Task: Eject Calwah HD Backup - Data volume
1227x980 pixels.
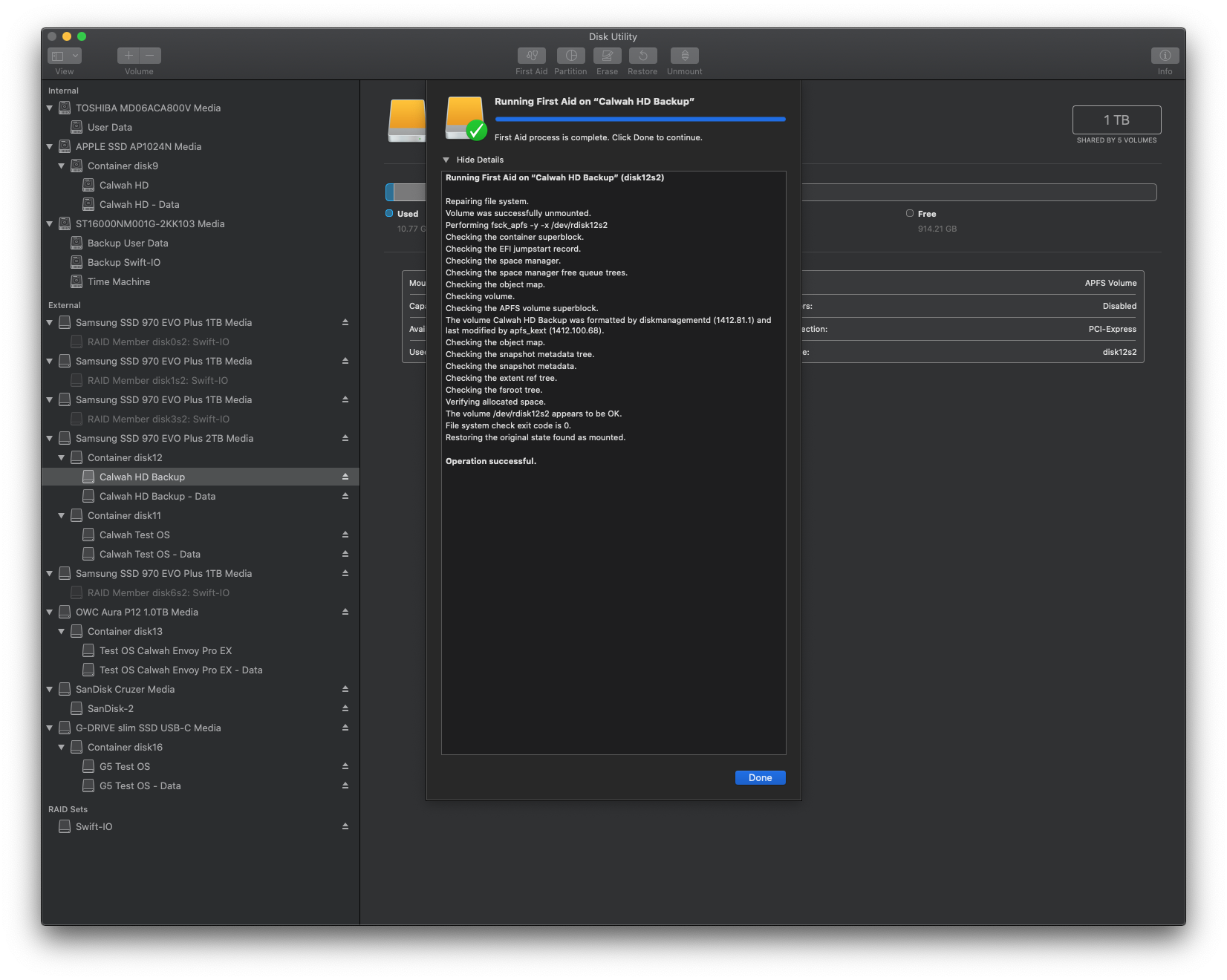Action: (x=345, y=496)
